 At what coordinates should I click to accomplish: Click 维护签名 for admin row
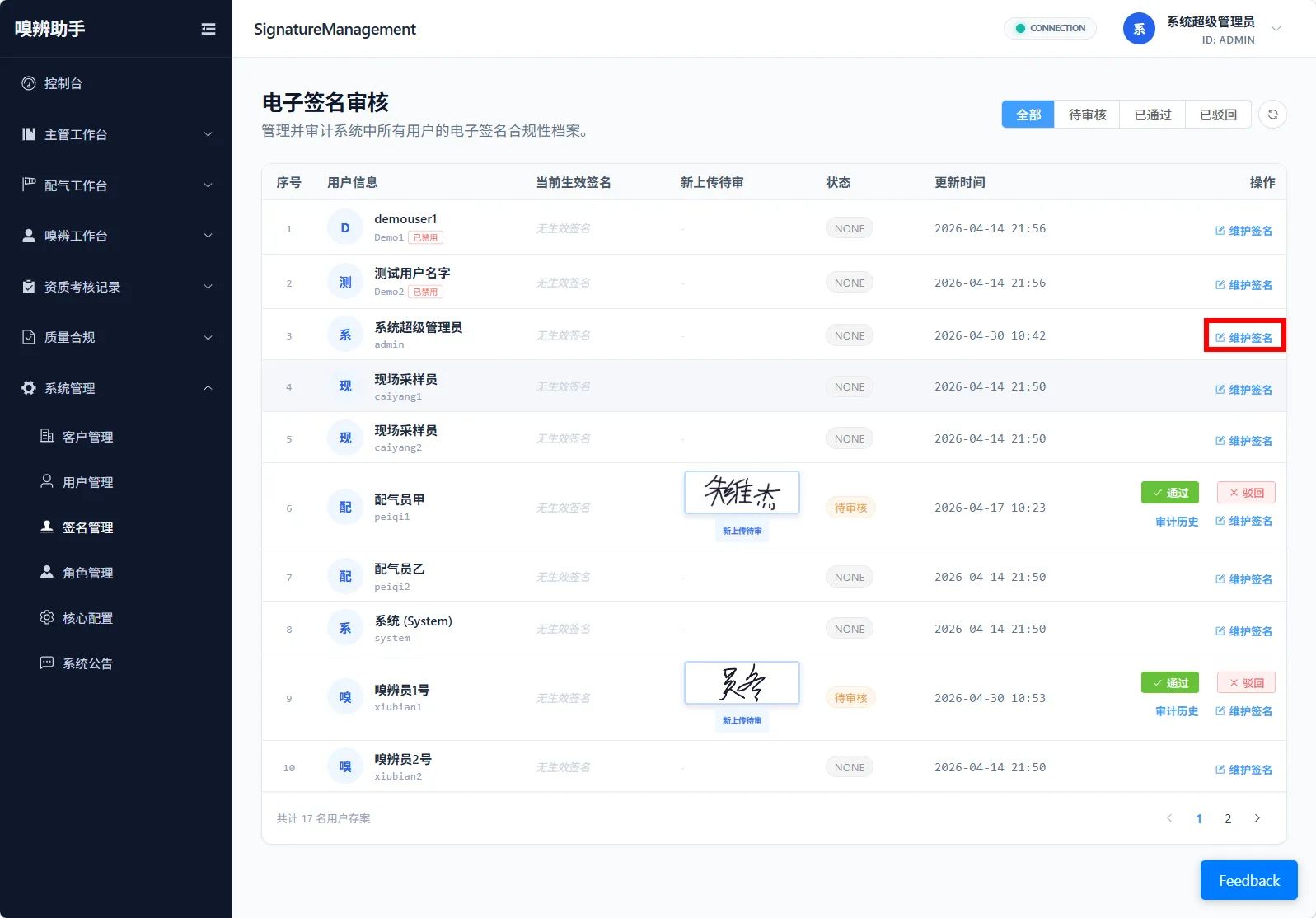(1243, 338)
